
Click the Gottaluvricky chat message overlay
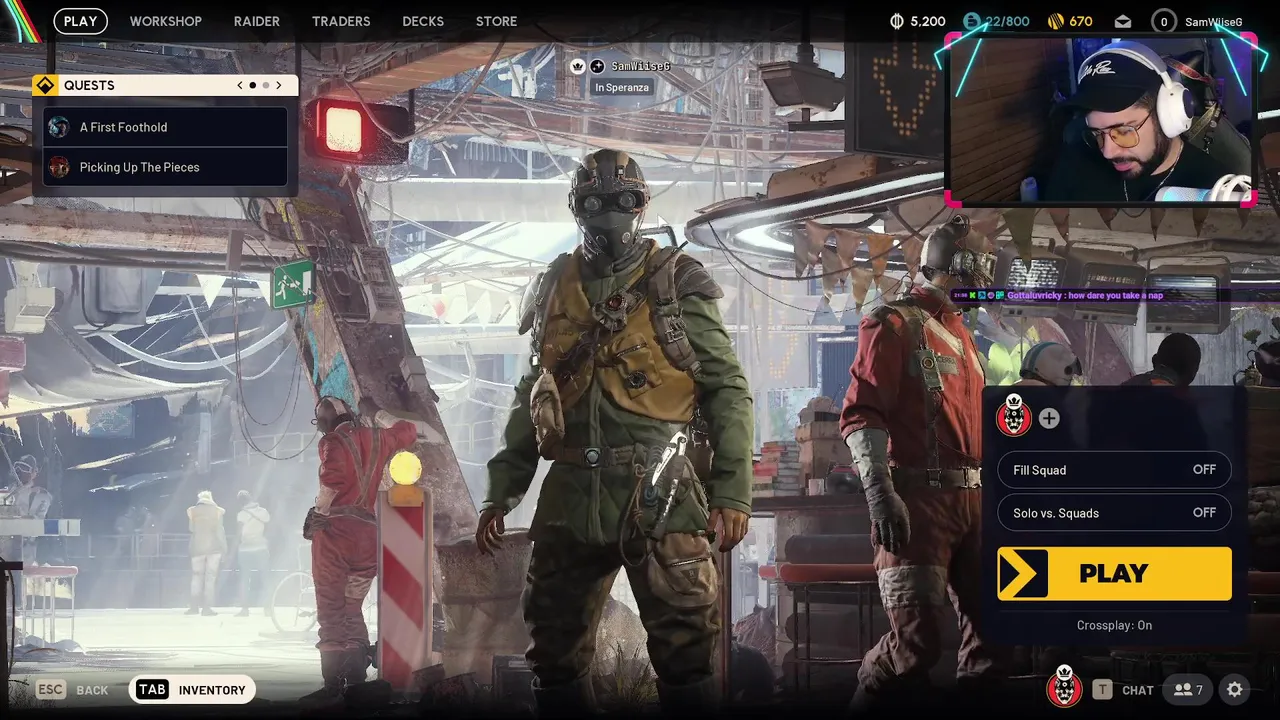pos(1056,295)
